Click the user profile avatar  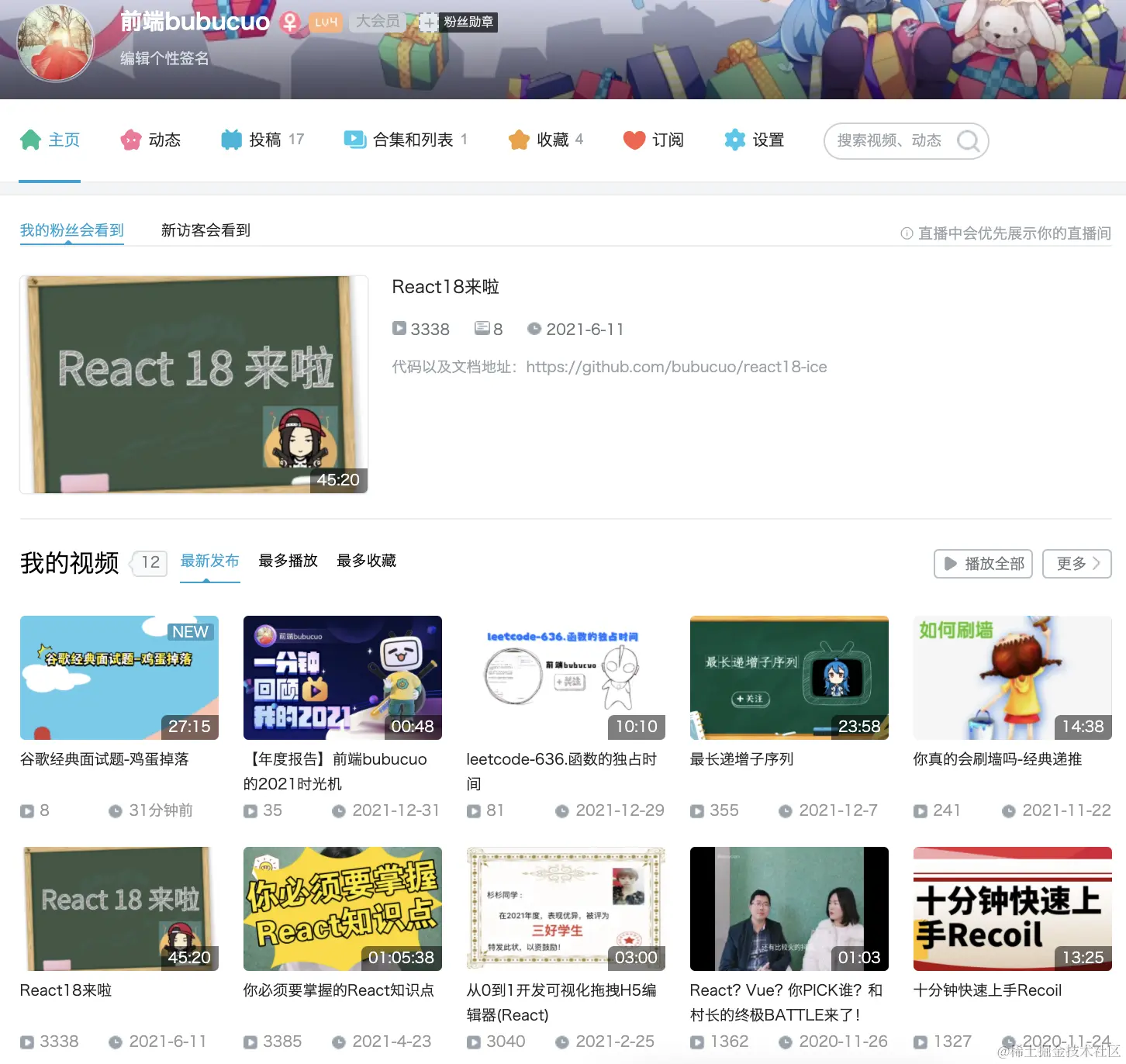tap(55, 43)
